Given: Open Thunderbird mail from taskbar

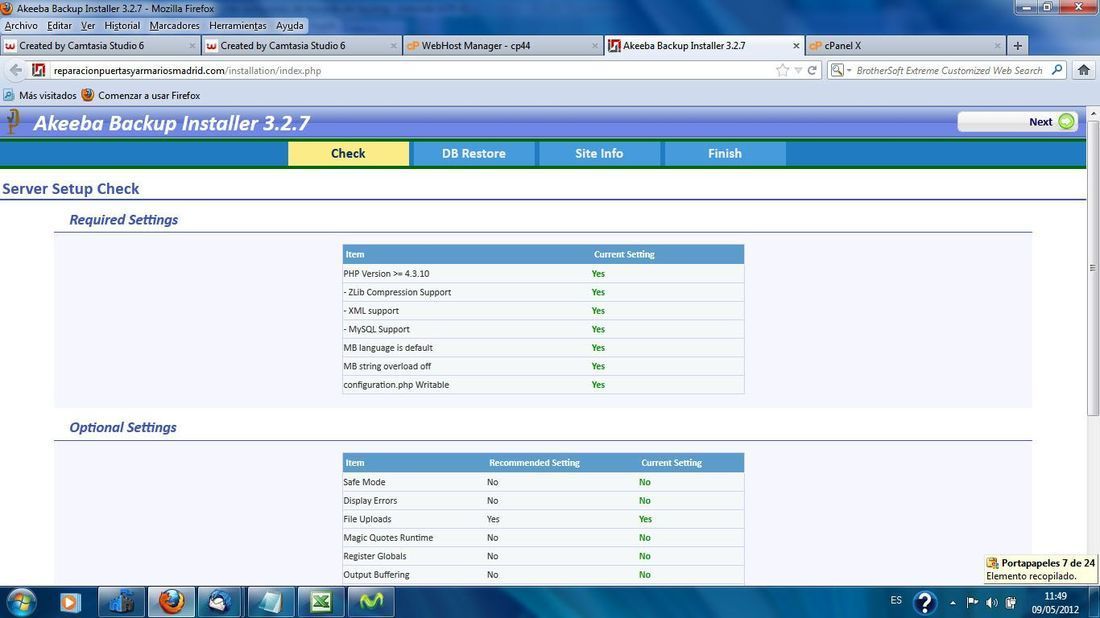Looking at the screenshot, I should (220, 603).
